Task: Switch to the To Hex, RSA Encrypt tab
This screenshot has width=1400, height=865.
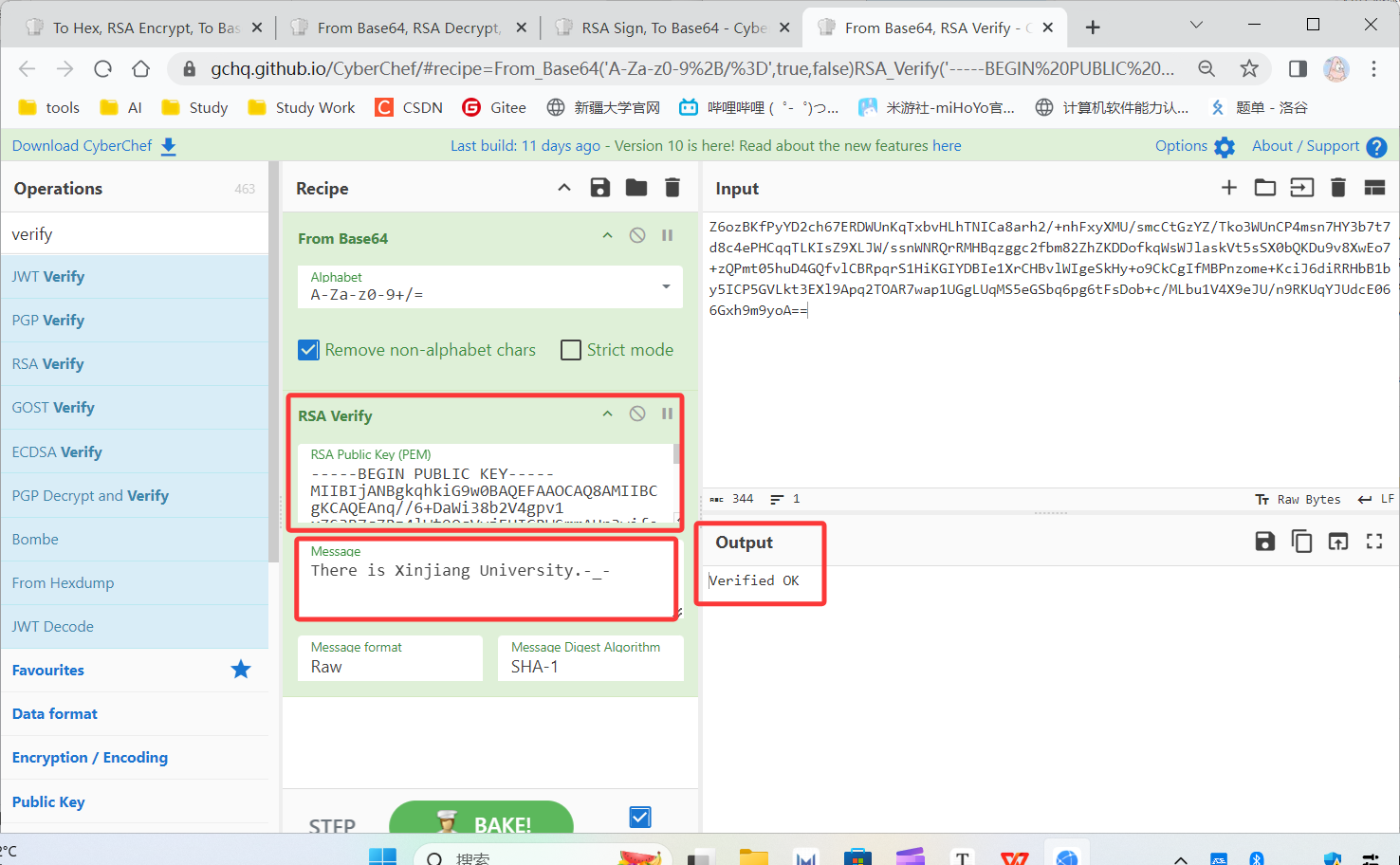Action: 142,28
